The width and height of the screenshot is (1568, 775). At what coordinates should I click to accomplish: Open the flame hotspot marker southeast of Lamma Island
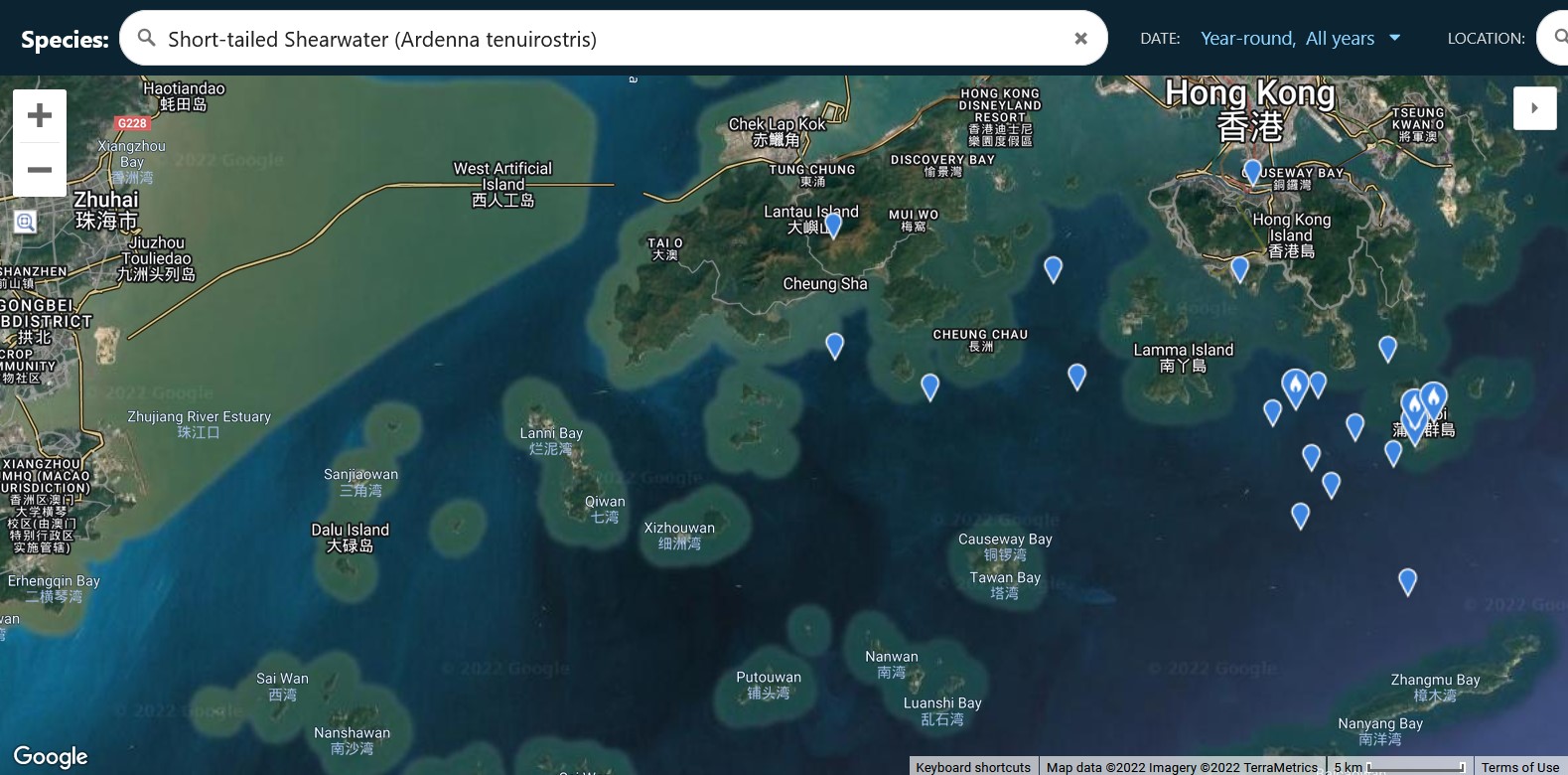point(1295,386)
